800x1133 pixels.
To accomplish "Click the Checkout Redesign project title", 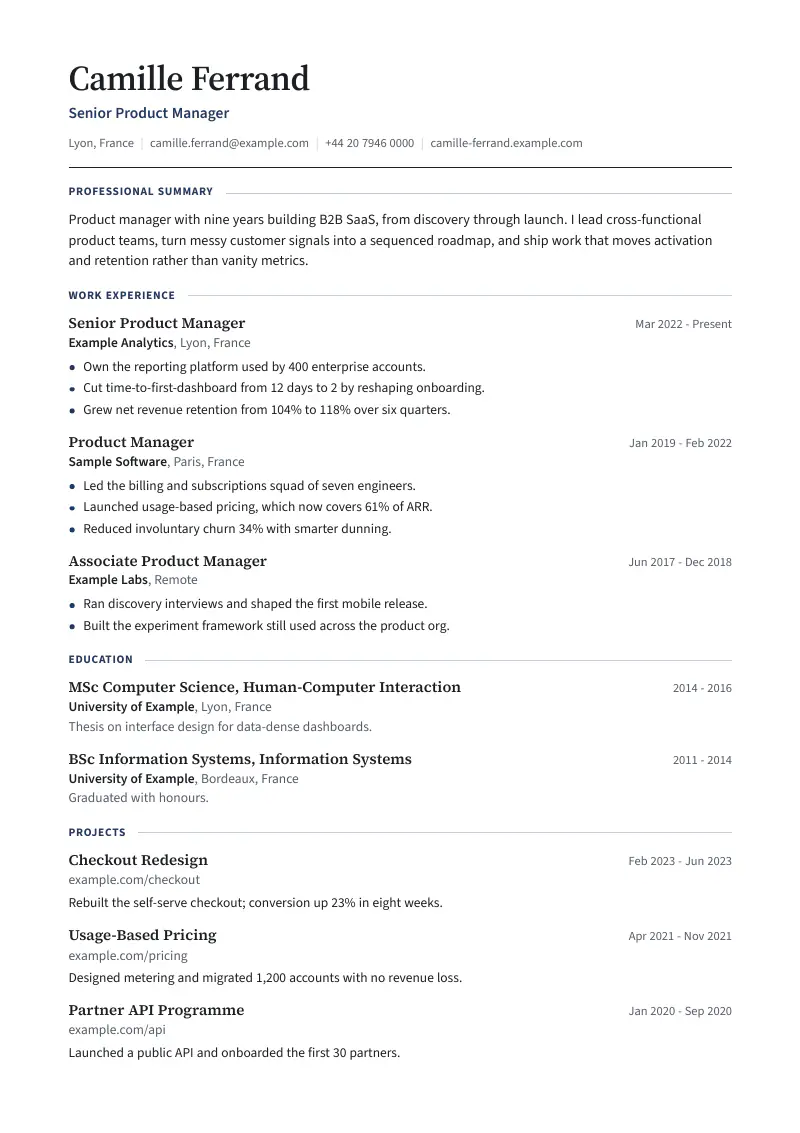I will pos(138,860).
